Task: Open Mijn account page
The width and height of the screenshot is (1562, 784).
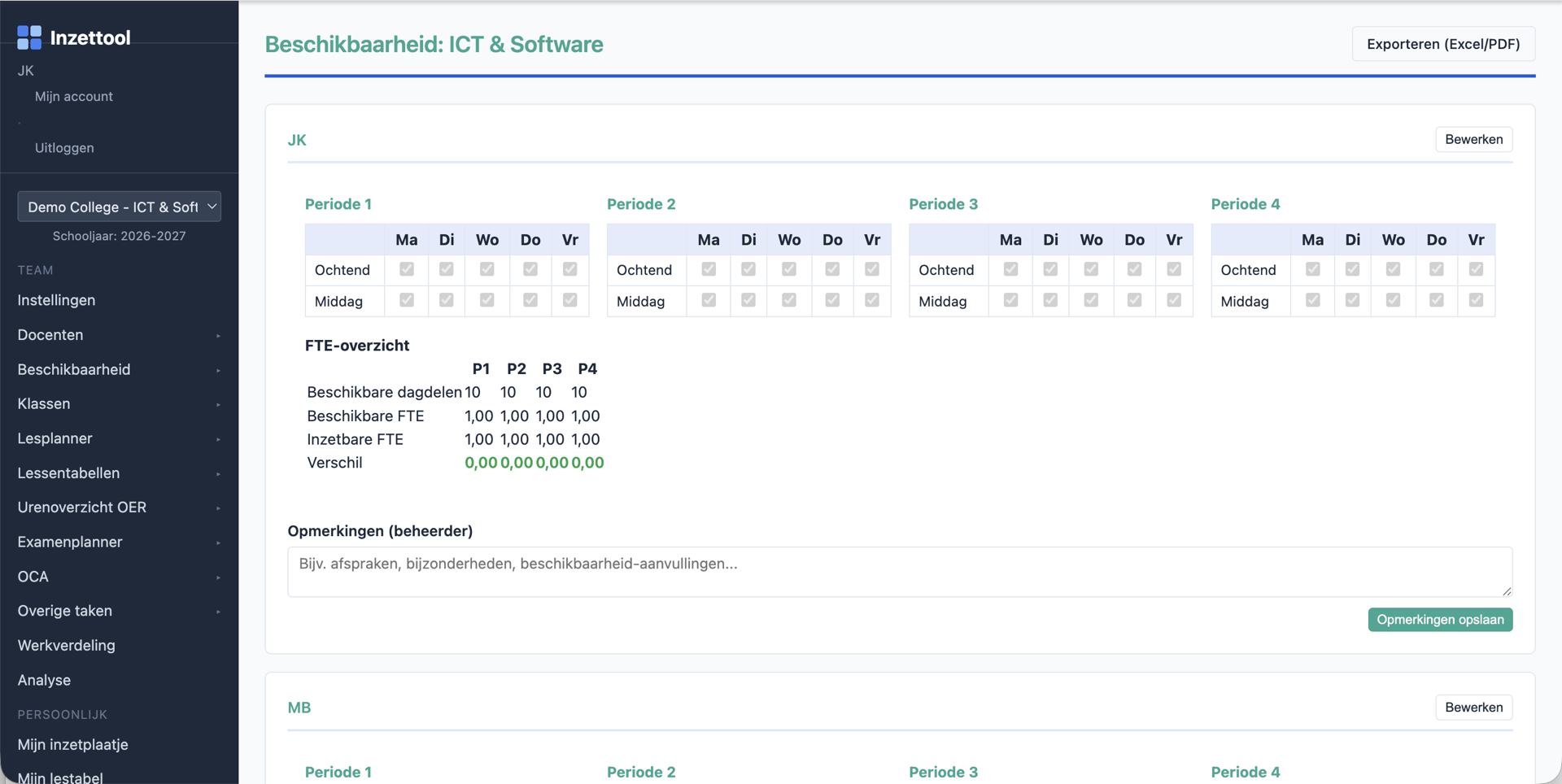Action: (73, 96)
